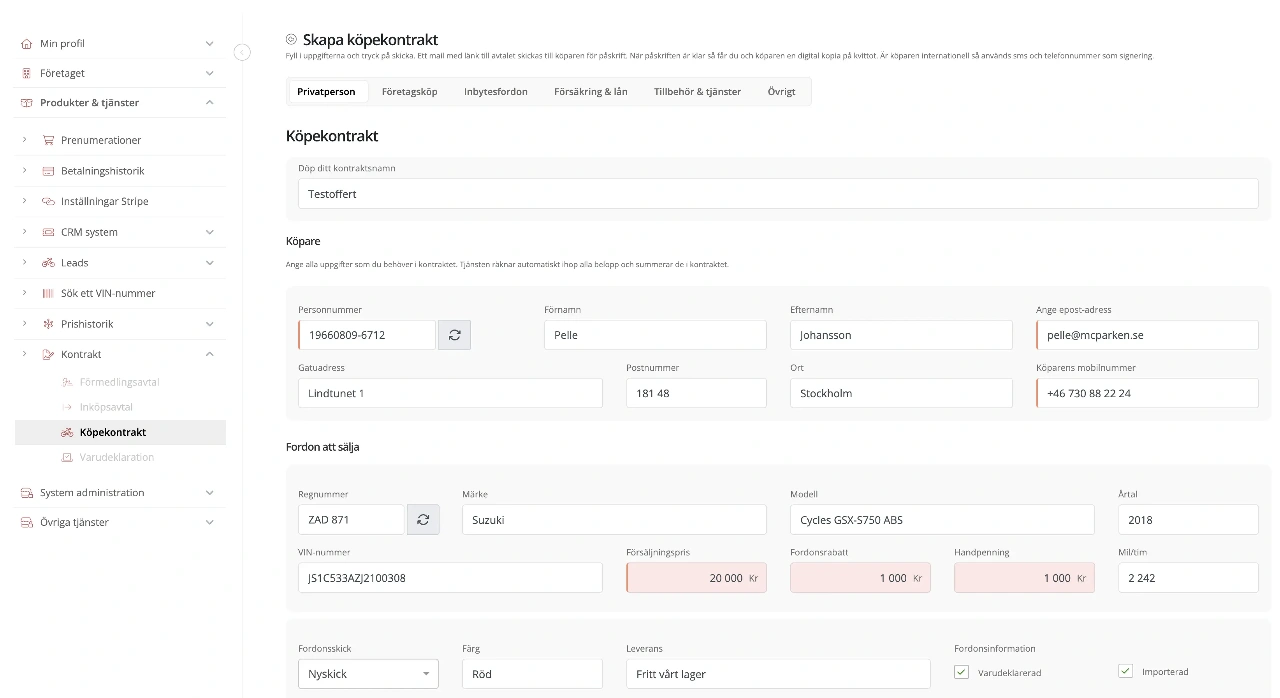The width and height of the screenshot is (1280, 698).
Task: Click refresh icon beside Regnummer field
Action: 423,520
